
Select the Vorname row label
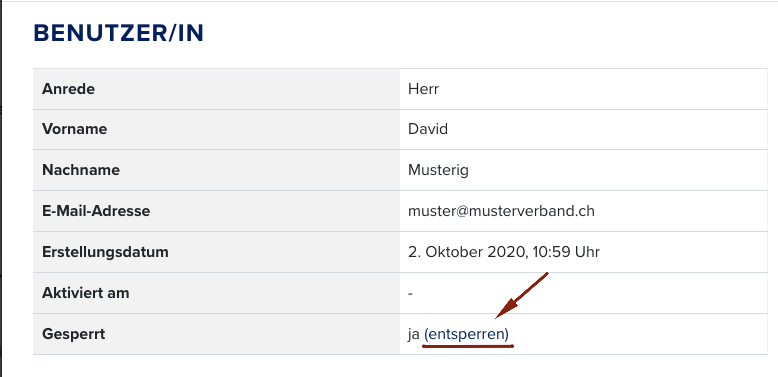[74, 129]
